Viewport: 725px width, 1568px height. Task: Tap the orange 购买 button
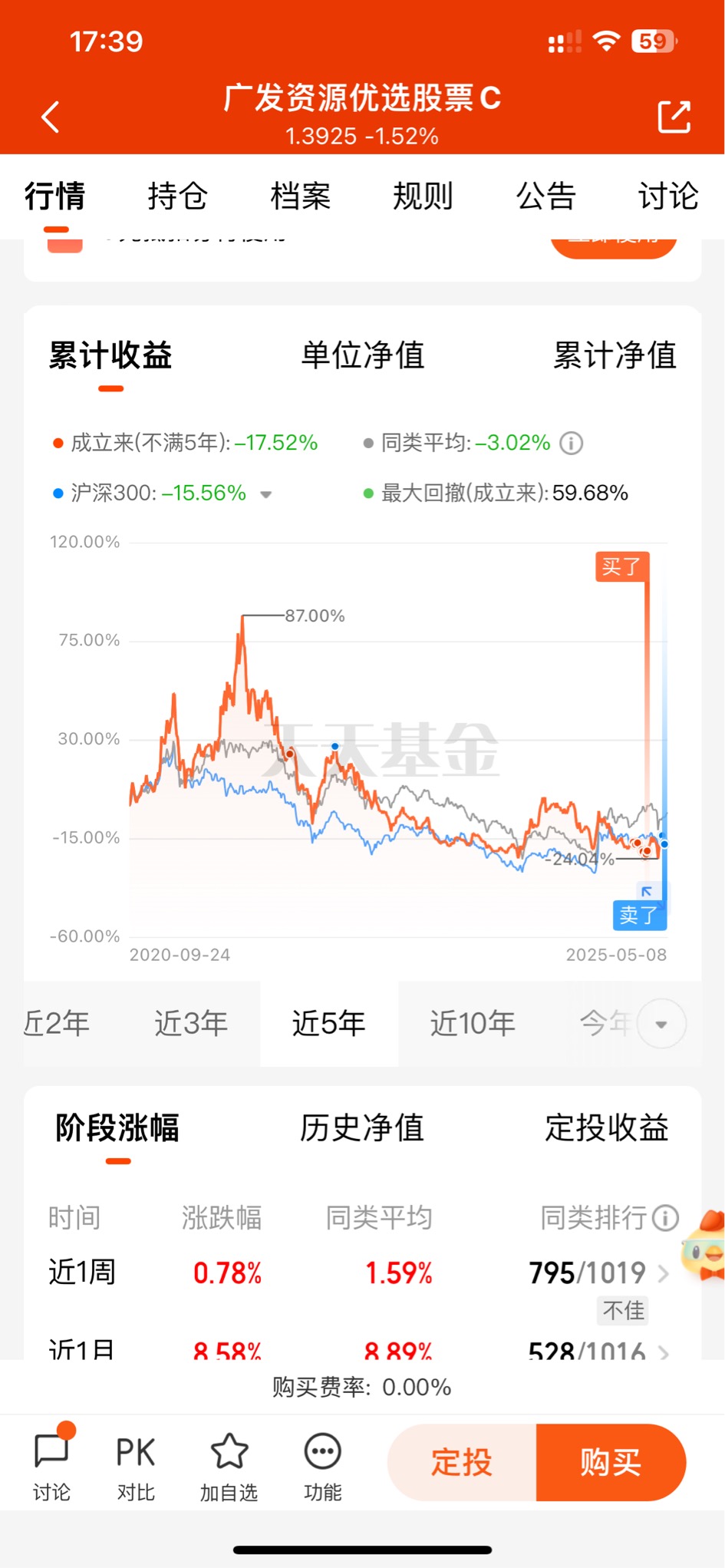click(611, 1462)
